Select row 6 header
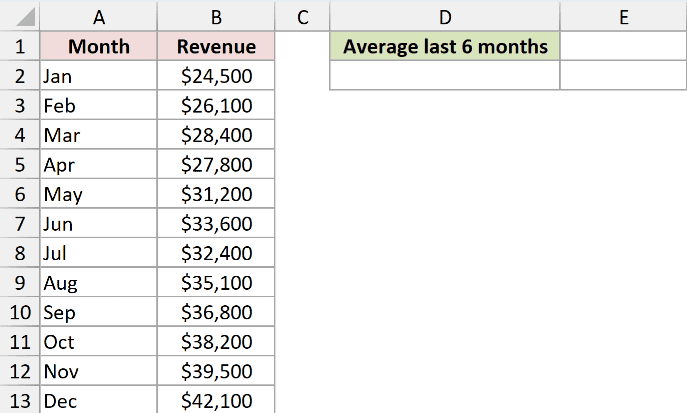The width and height of the screenshot is (687, 413). pyautogui.click(x=20, y=194)
